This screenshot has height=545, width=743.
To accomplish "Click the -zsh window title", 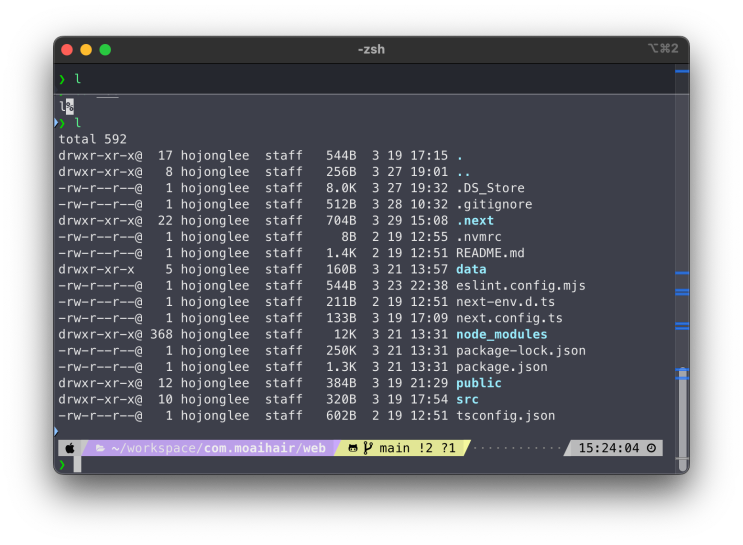I will pyautogui.click(x=371, y=49).
